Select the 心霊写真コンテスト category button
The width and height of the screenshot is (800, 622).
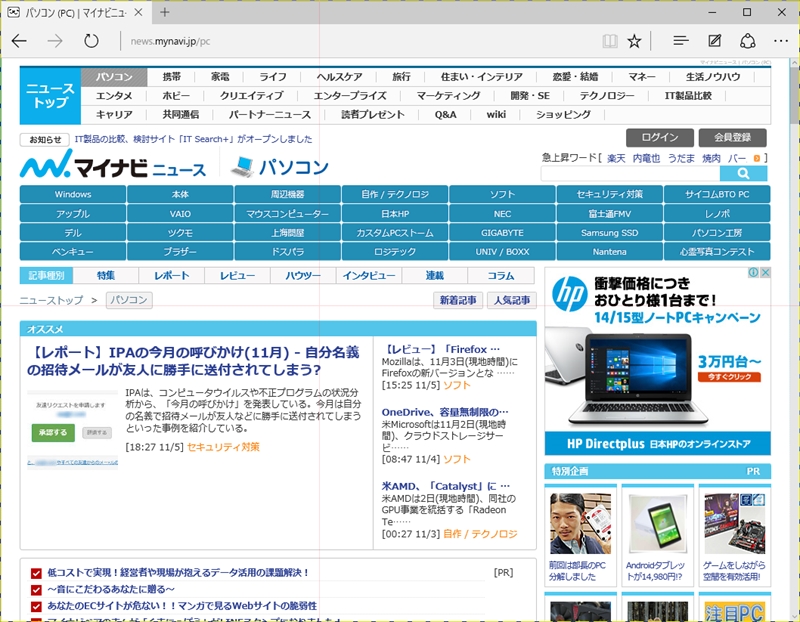(x=717, y=252)
